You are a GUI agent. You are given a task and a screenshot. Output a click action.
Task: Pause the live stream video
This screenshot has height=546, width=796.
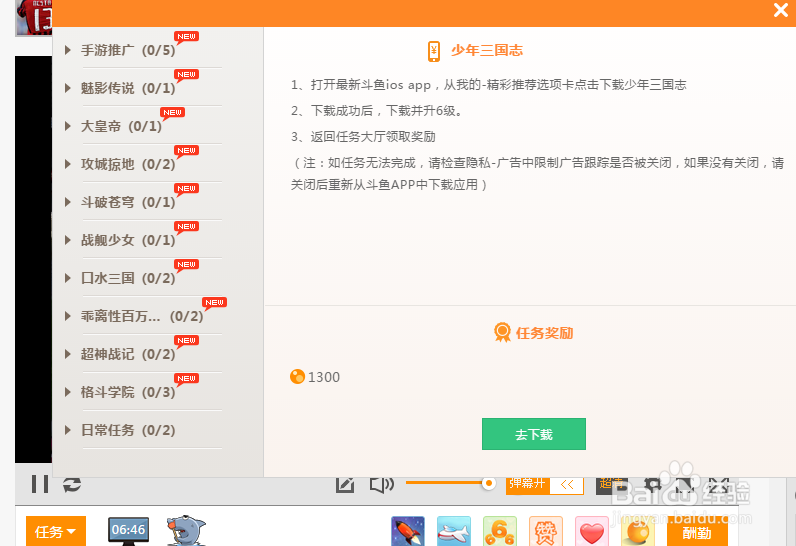click(x=40, y=484)
